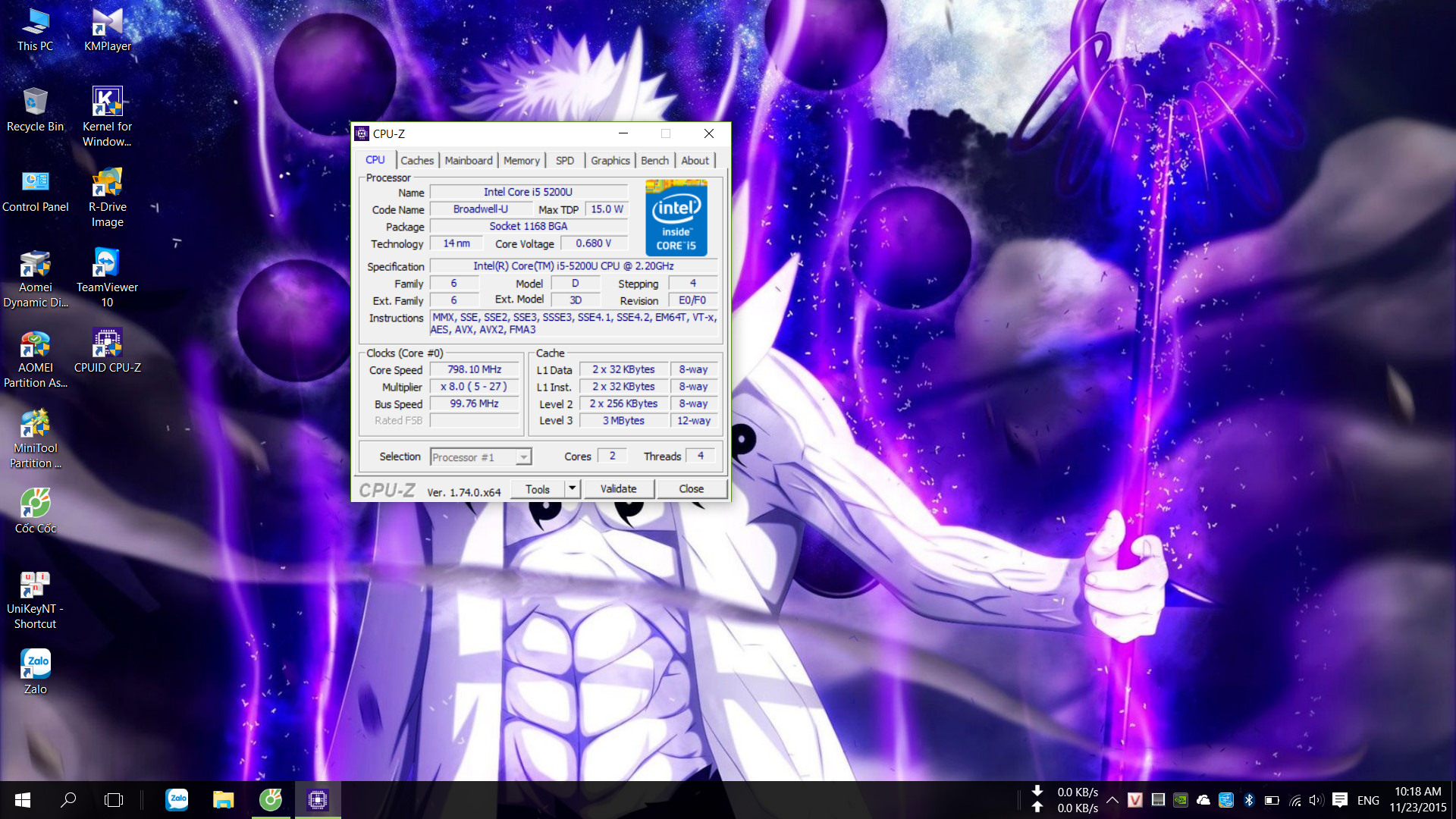Click the UniKey V tray icon

click(1135, 800)
